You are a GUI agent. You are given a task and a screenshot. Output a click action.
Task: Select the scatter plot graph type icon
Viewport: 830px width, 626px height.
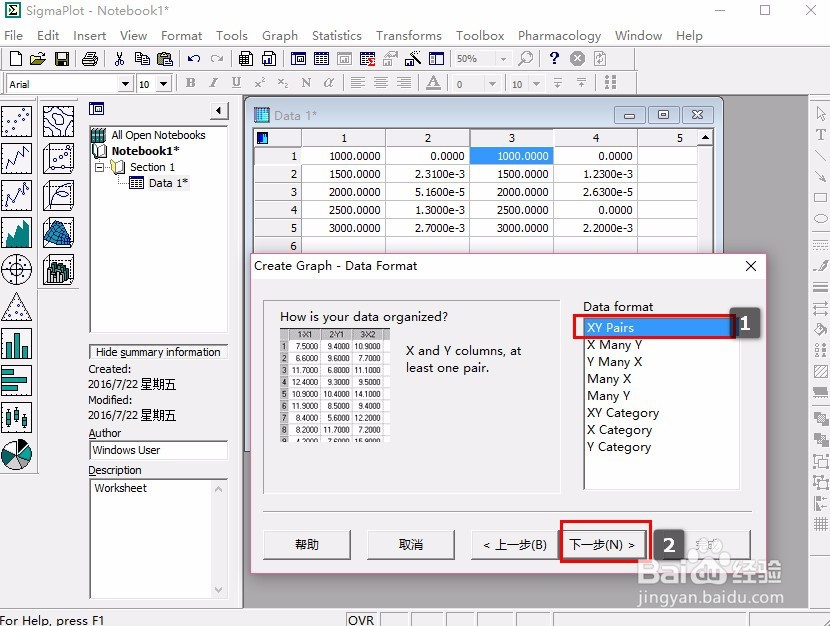pos(16,121)
